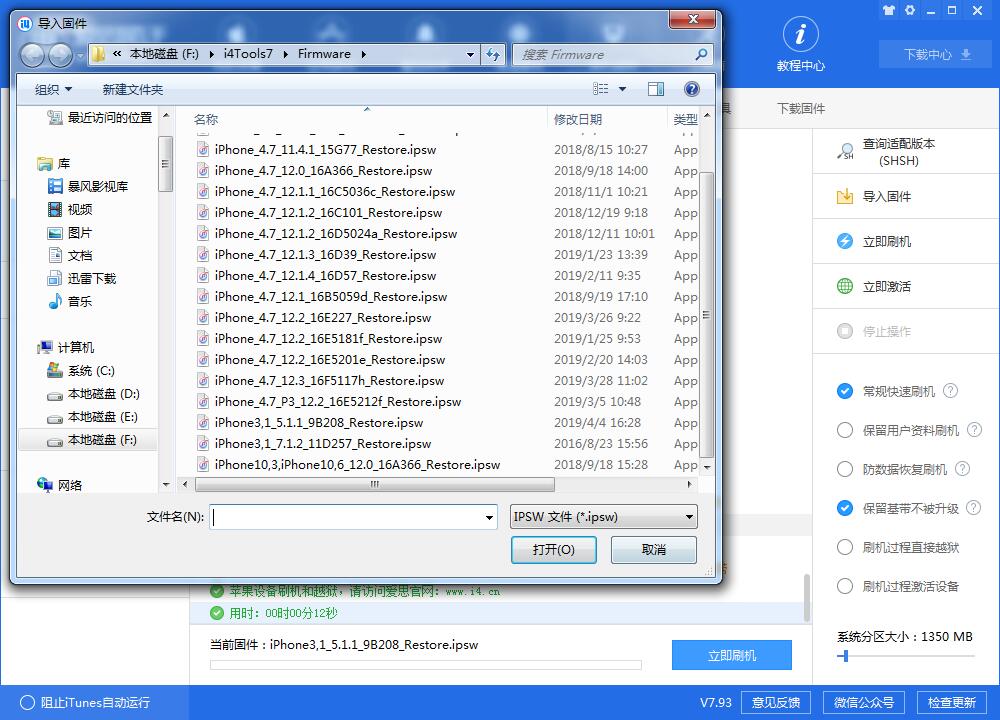Click the 微信公众号 button
1000x720 pixels.
864,703
